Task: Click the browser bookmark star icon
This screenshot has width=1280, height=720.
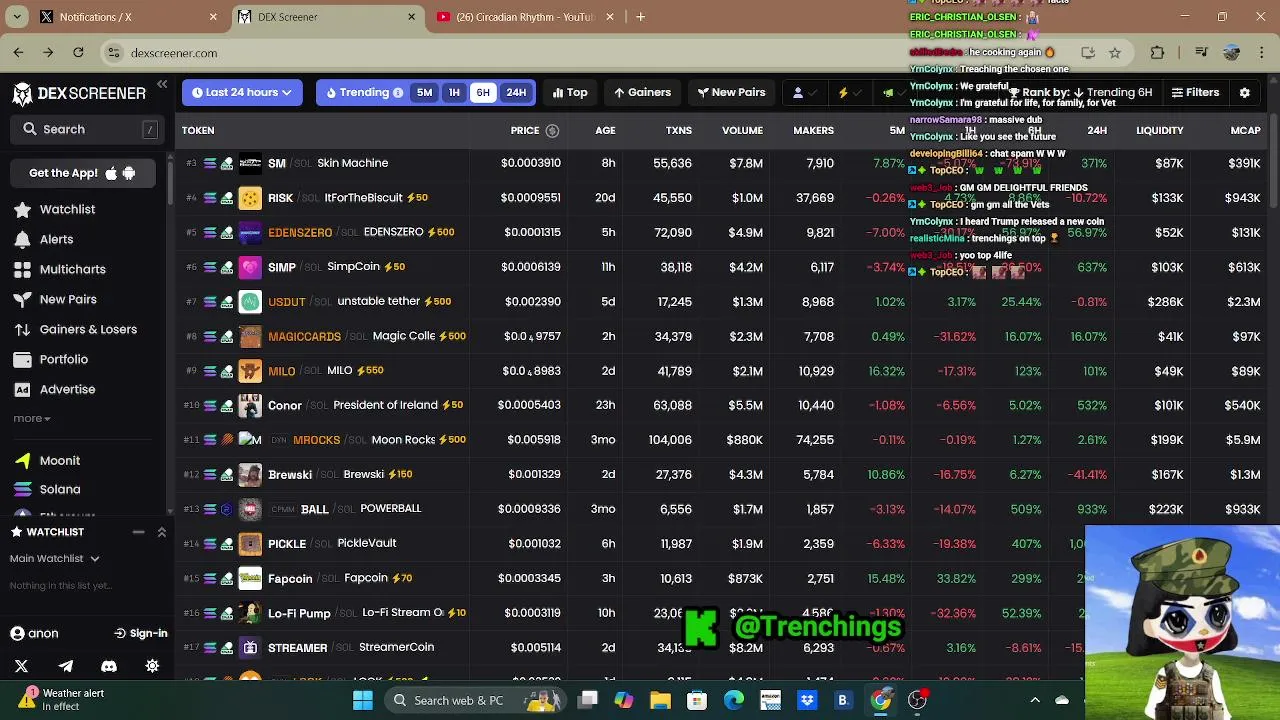Action: [x=1115, y=53]
